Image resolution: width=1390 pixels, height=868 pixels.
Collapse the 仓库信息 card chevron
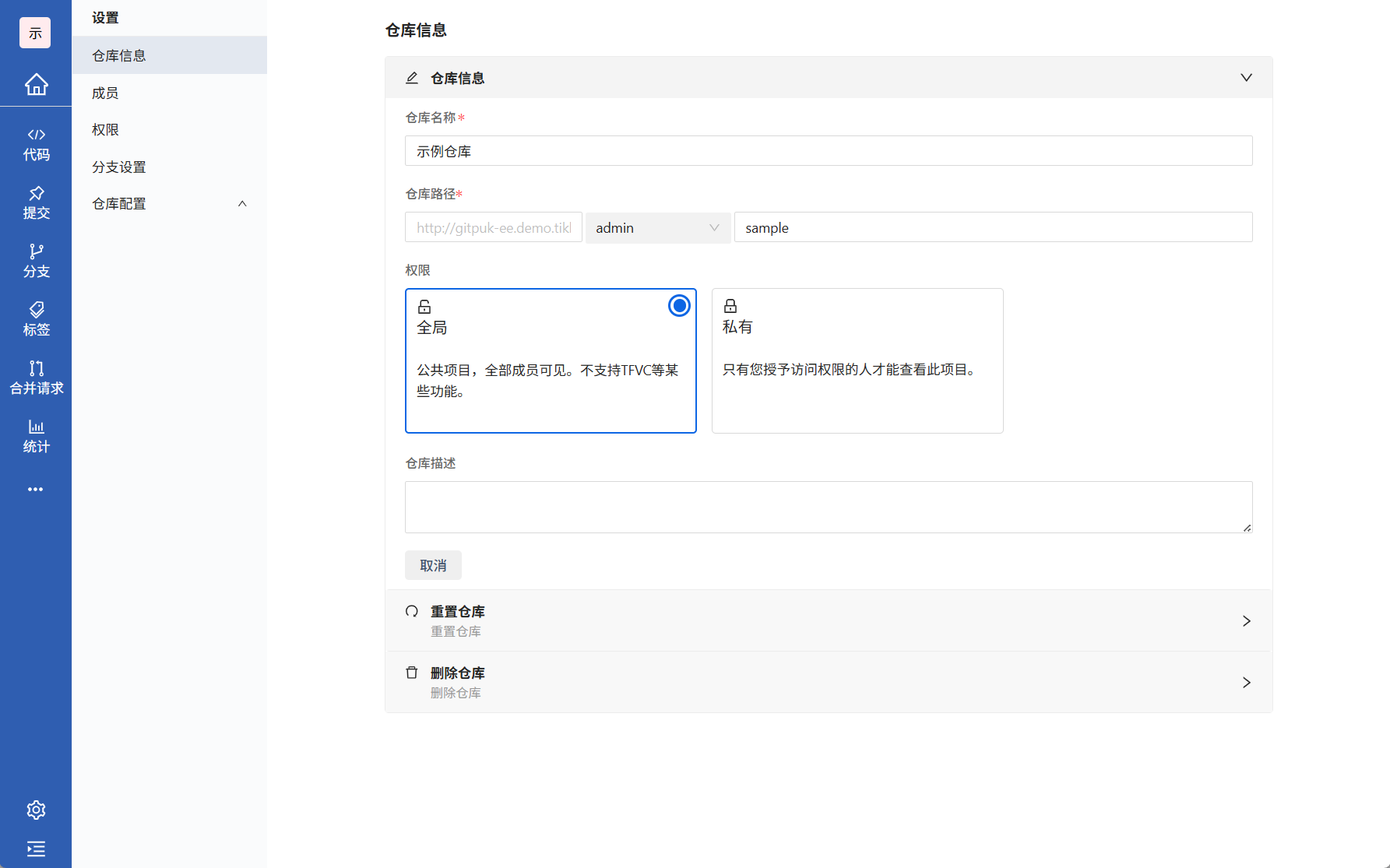coord(1246,77)
